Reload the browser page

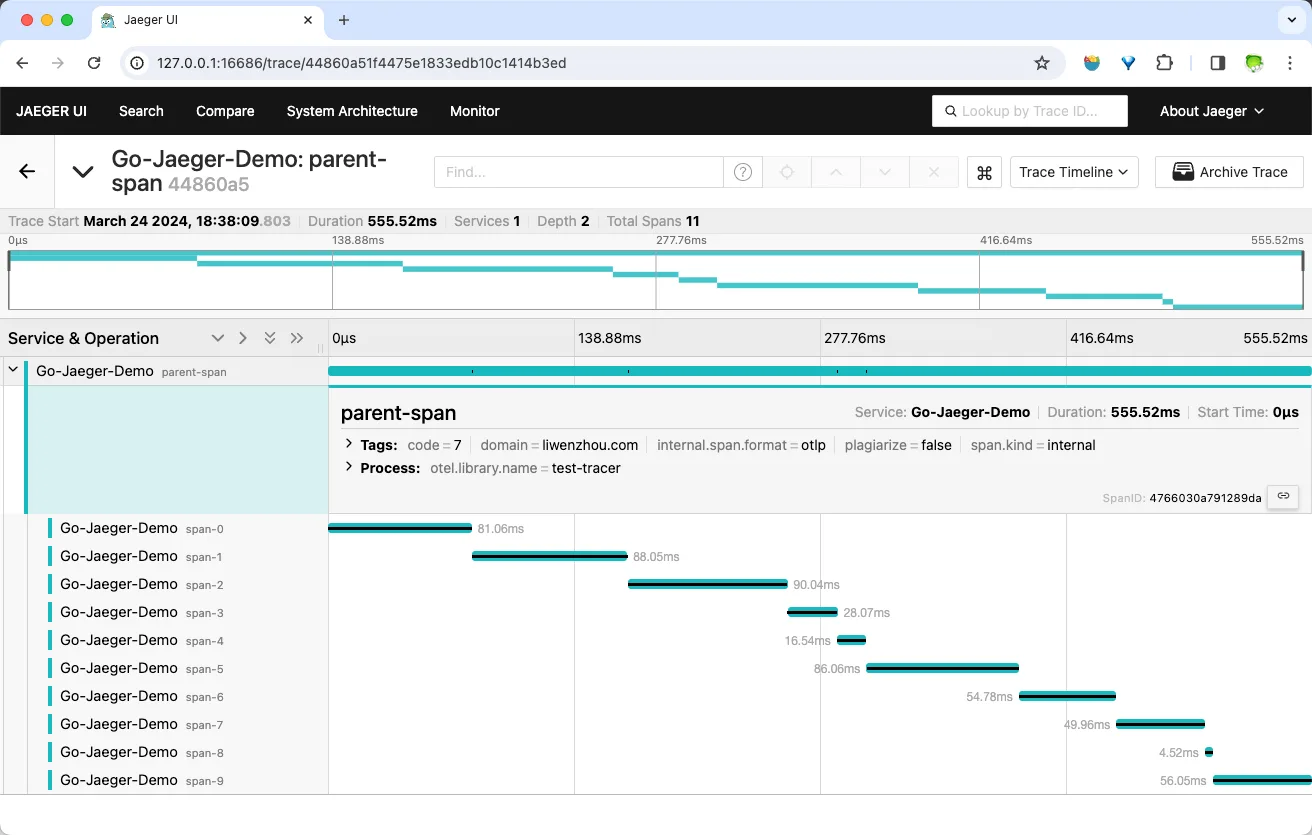coord(94,63)
